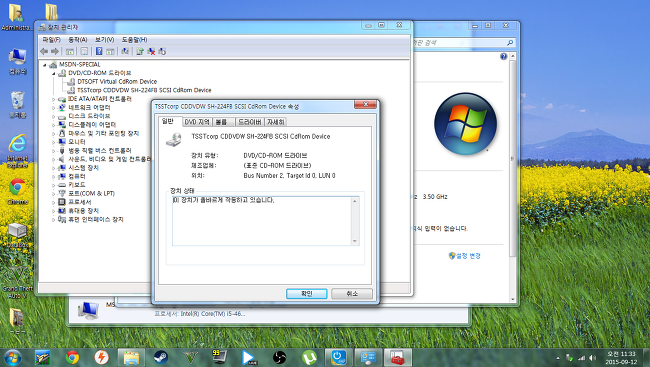Click the blue Help question-mark toolbar icon
Image resolution: width=650 pixels, height=367 pixels.
(x=99, y=51)
